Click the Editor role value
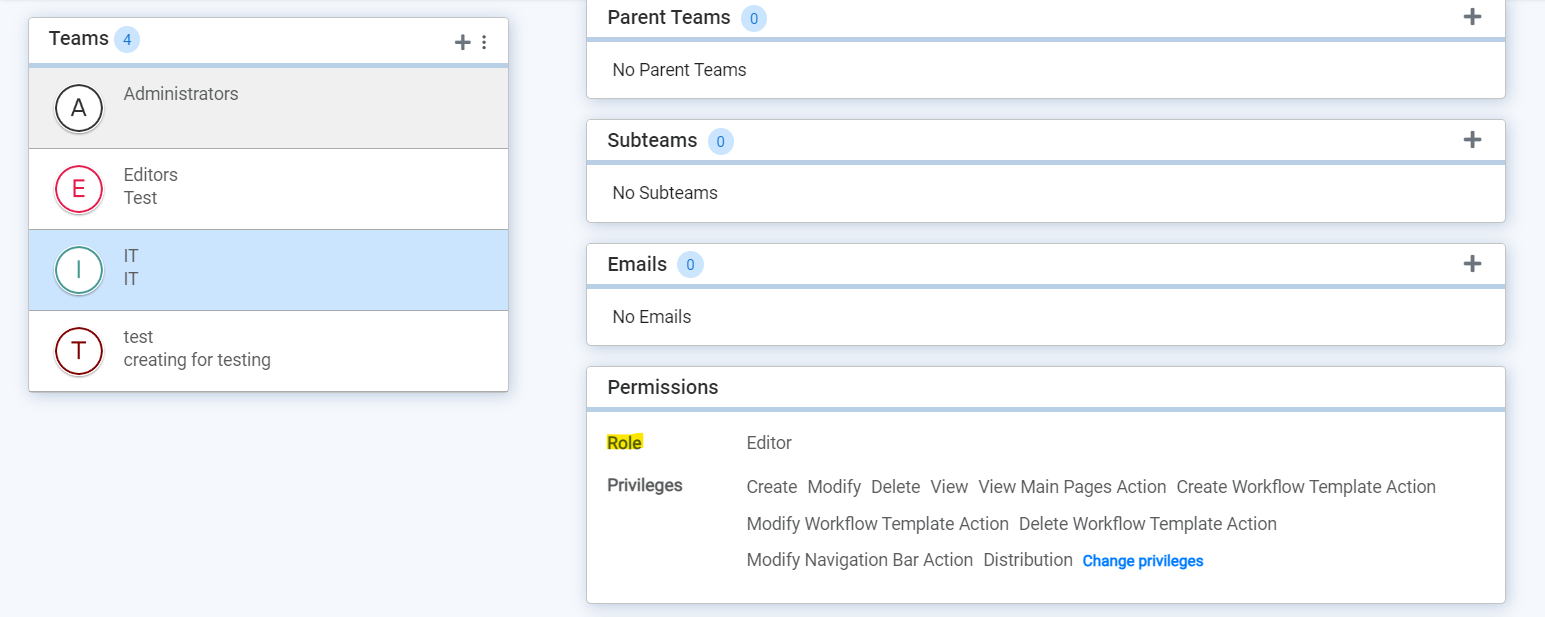Image resolution: width=1545 pixels, height=617 pixels. [x=769, y=443]
